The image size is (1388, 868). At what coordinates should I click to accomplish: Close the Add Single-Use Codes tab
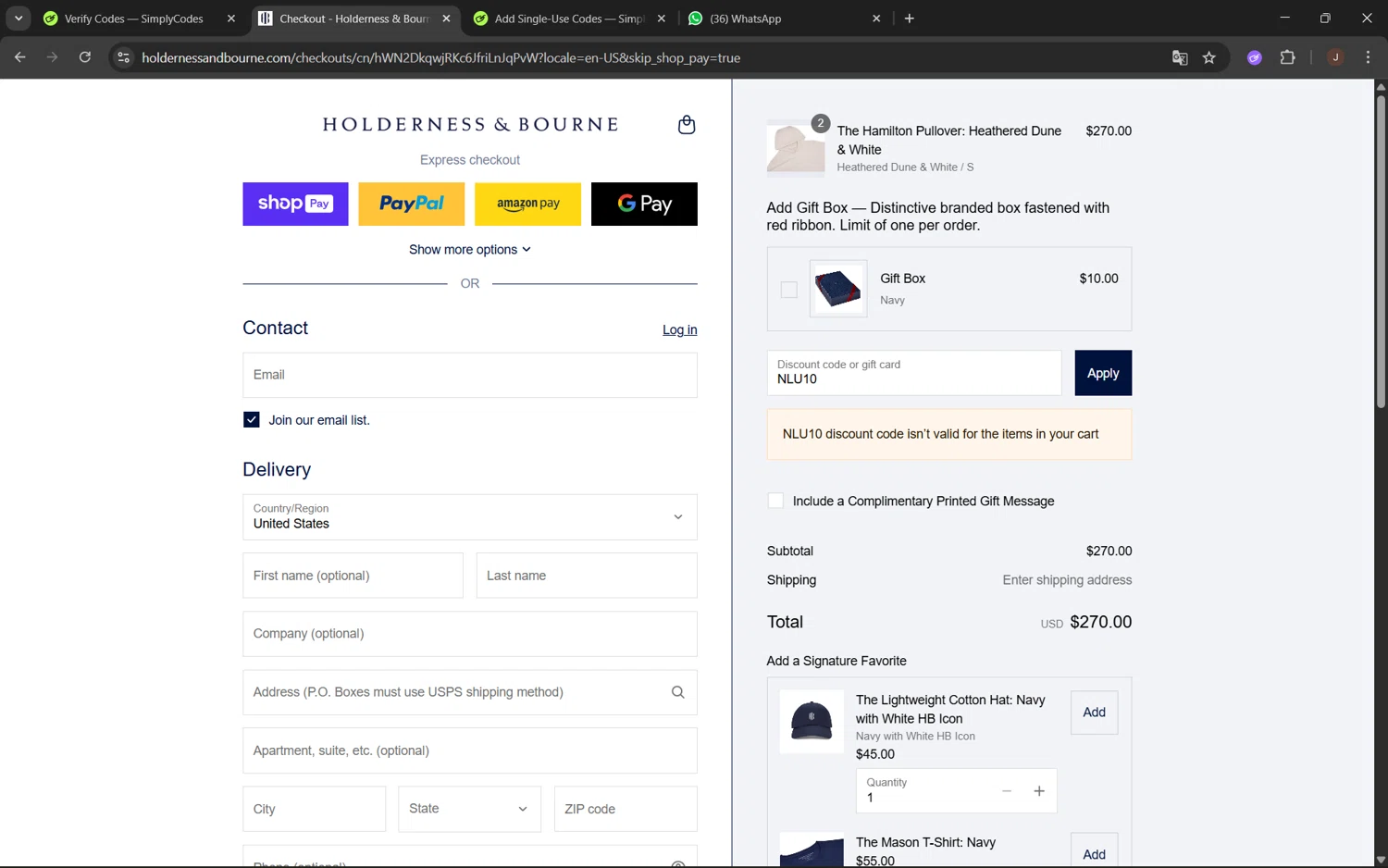[x=661, y=19]
